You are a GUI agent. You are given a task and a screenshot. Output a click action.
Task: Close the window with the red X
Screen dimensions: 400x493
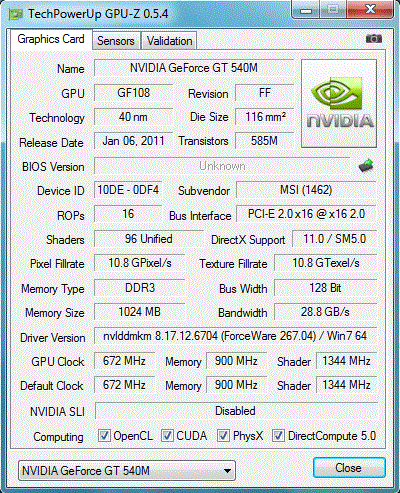(x=370, y=9)
